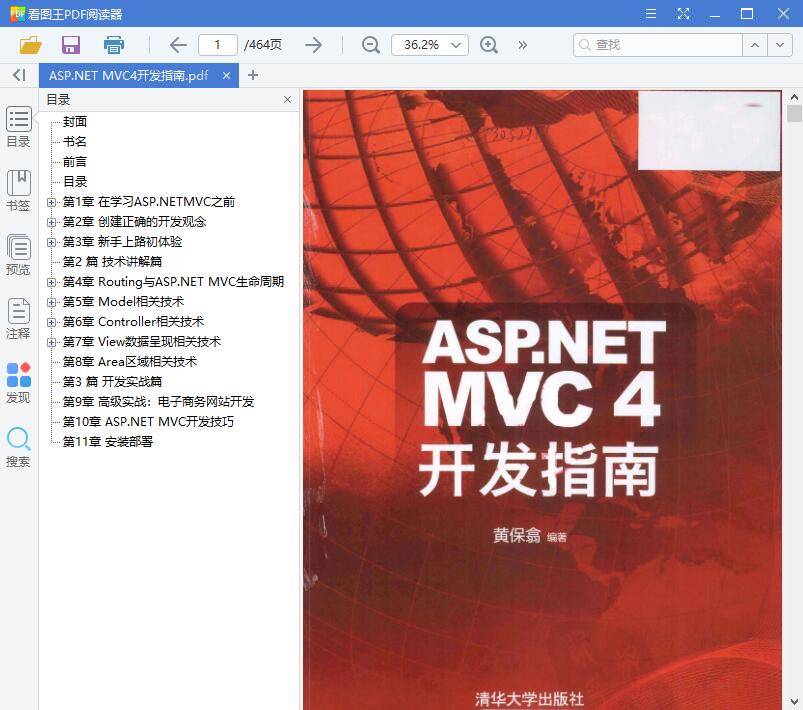This screenshot has width=803, height=710.
Task: Enter fullscreen mode from title bar
Action: (683, 14)
